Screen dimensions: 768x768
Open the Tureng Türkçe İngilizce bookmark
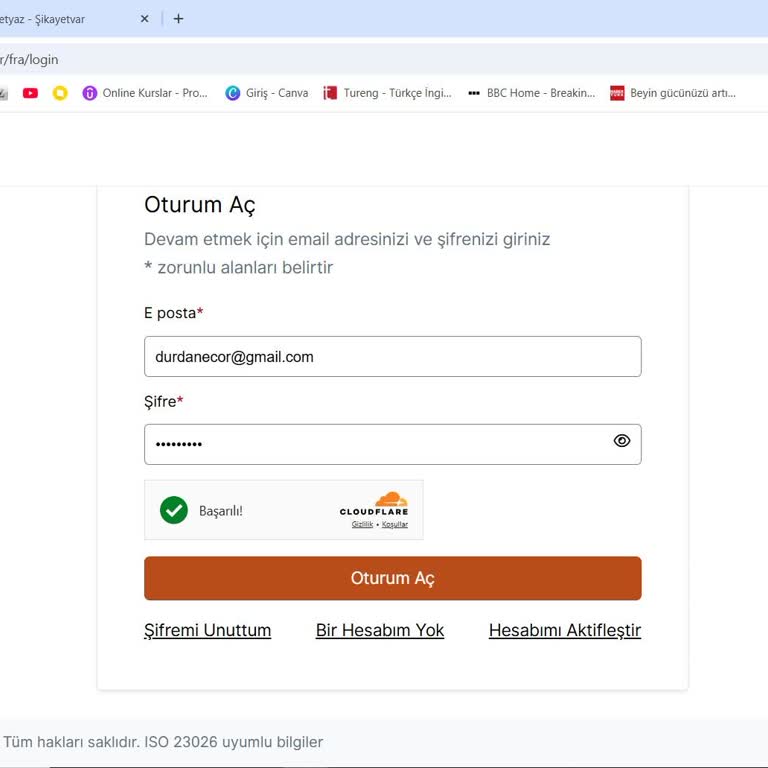(x=387, y=93)
